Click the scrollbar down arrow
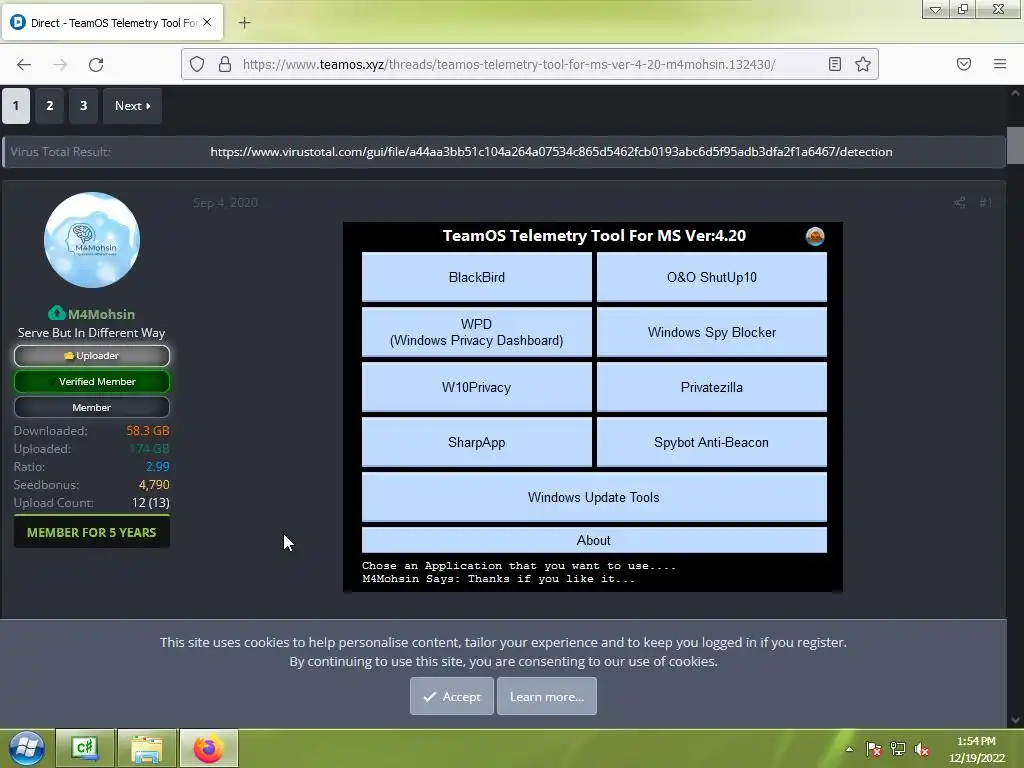Image resolution: width=1024 pixels, height=768 pixels. [1015, 720]
